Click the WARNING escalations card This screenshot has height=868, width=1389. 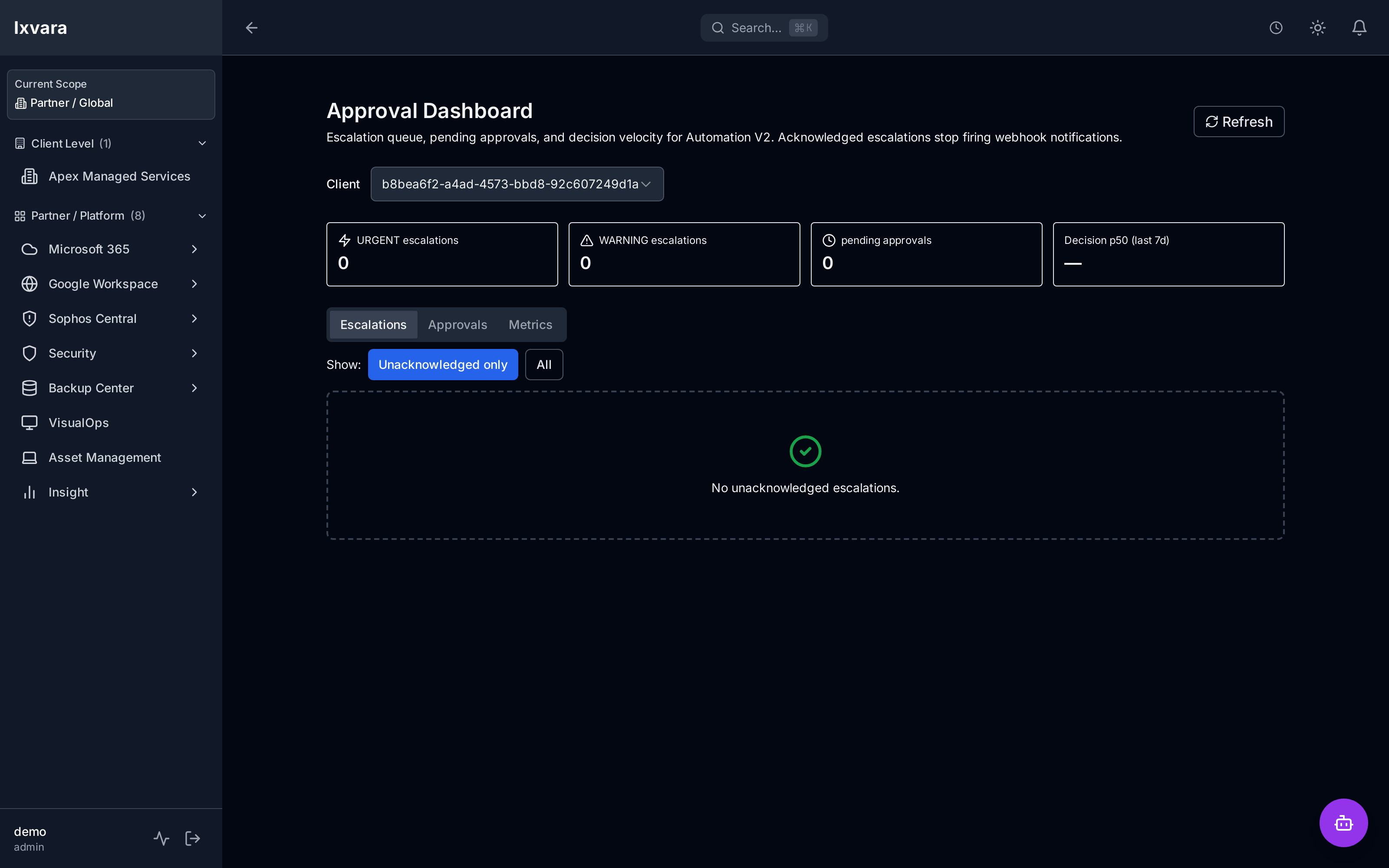684,254
